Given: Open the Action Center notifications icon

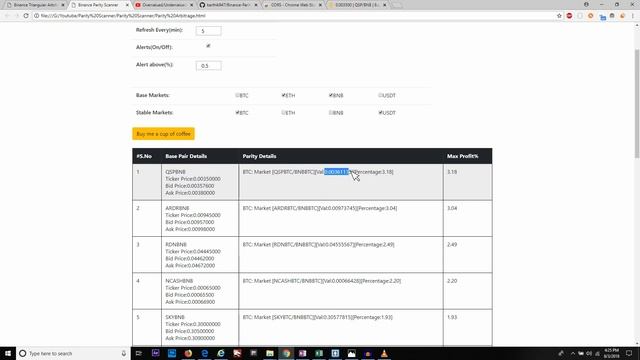Looking at the screenshot, I should (x=629, y=353).
